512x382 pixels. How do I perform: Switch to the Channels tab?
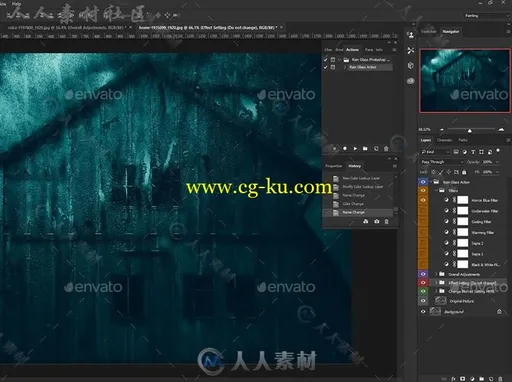[x=444, y=140]
